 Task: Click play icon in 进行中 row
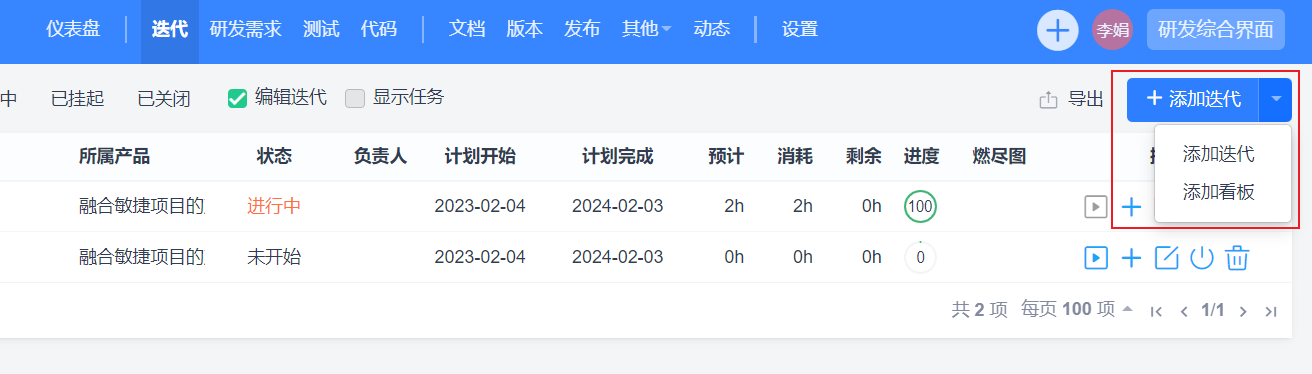(x=1096, y=207)
